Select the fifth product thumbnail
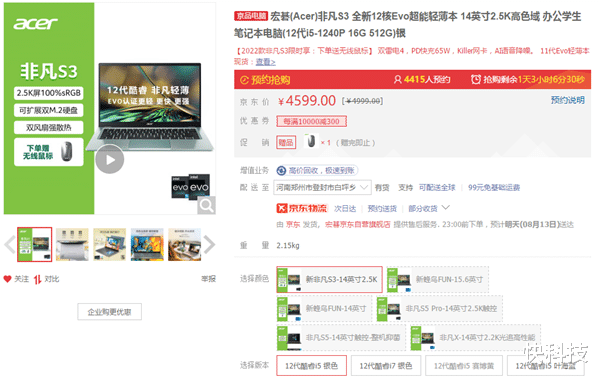The image size is (600, 378). point(184,244)
